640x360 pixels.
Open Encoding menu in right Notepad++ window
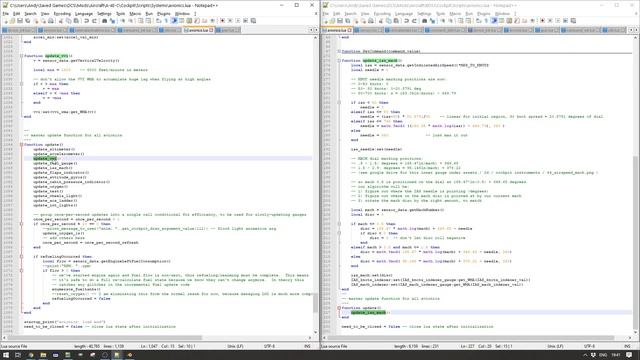382,13
